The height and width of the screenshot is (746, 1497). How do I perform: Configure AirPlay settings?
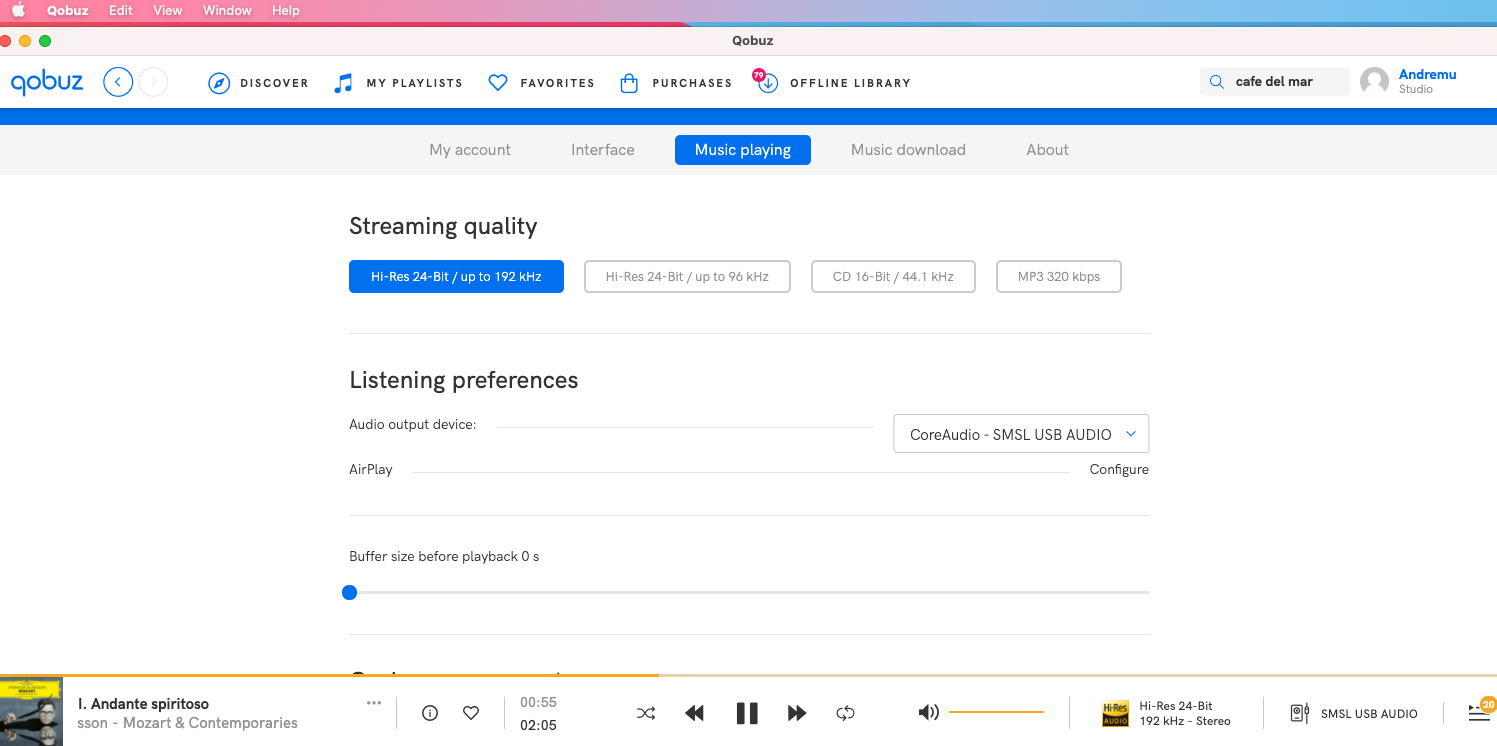click(1118, 468)
